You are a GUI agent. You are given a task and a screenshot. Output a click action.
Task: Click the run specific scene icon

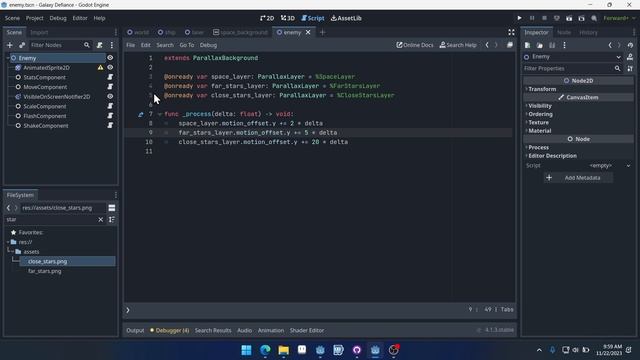(x=582, y=18)
